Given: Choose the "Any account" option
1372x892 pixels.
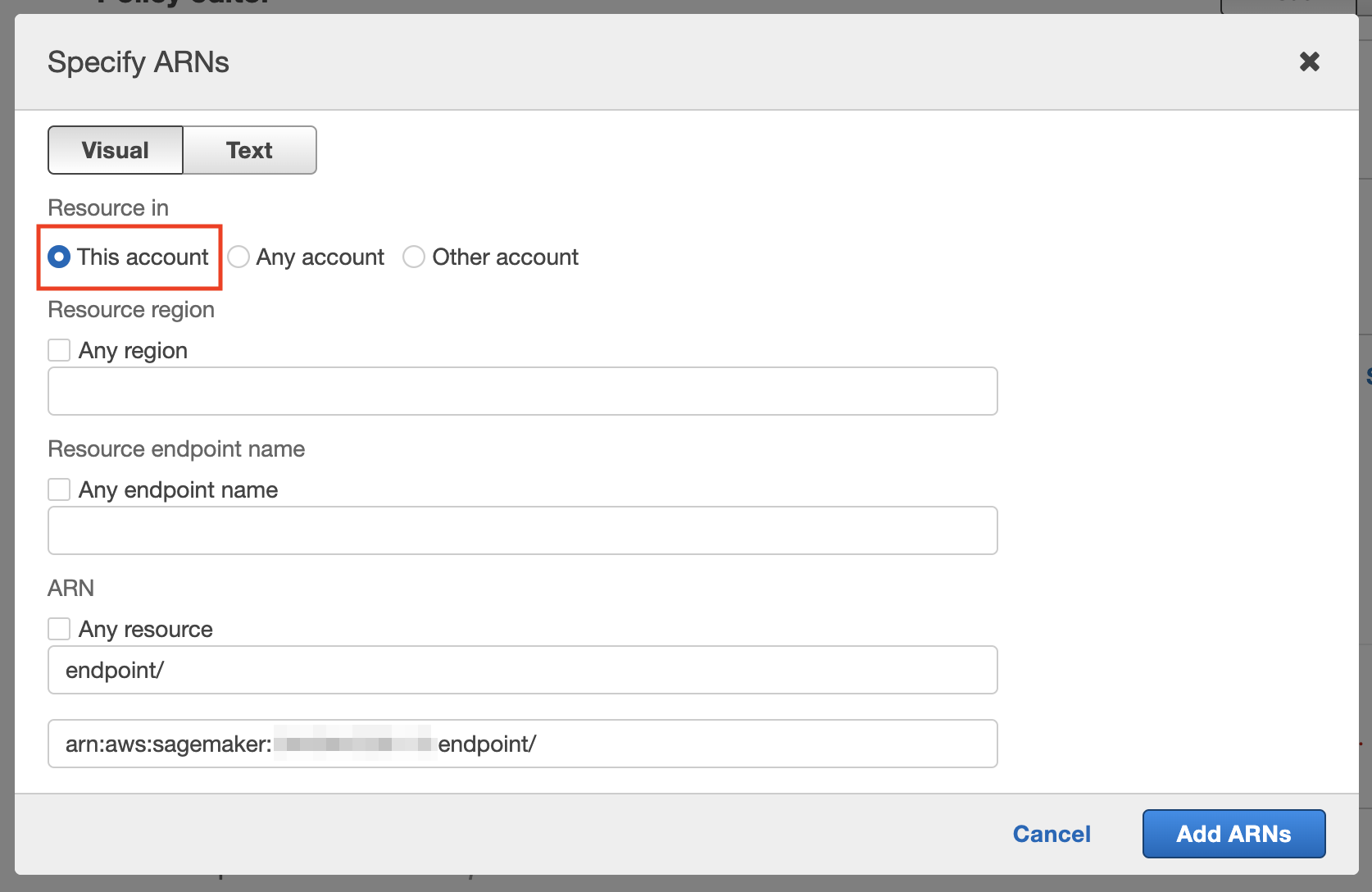Looking at the screenshot, I should 239,257.
